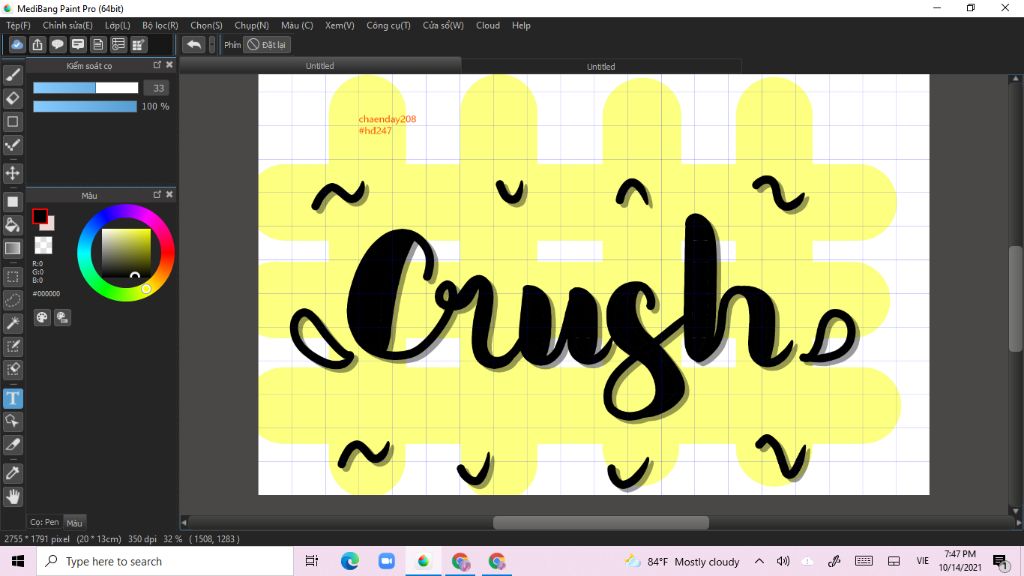The width and height of the screenshot is (1024, 576).
Task: Click the share upload icon in toolbar
Action: [x=37, y=44]
